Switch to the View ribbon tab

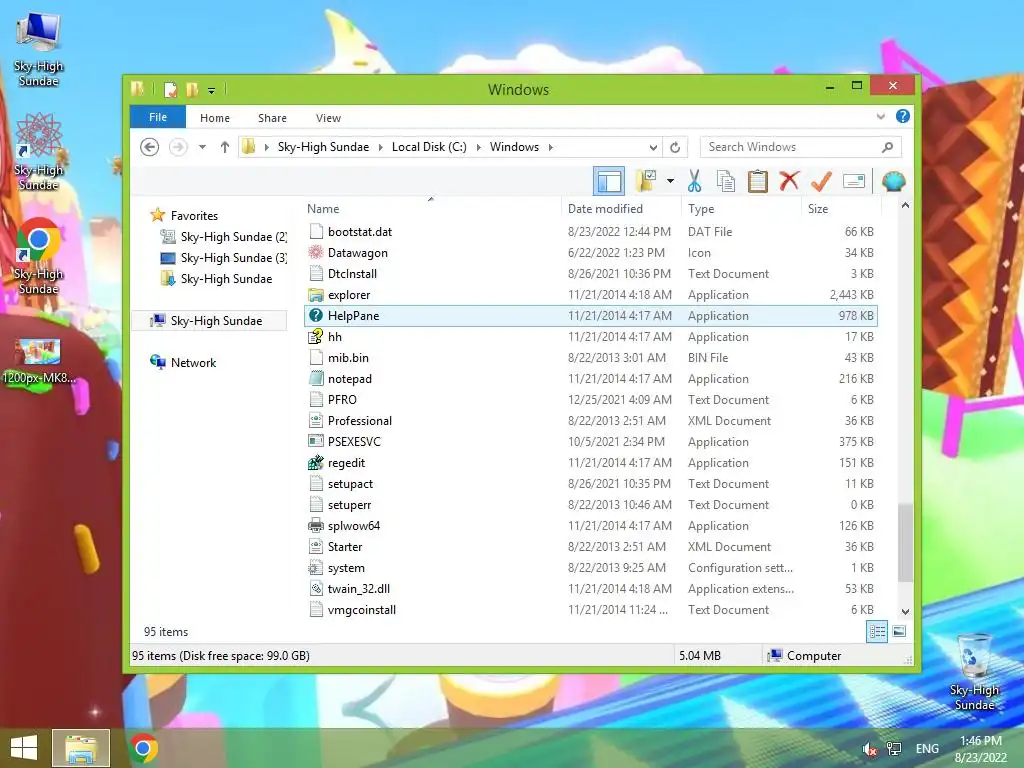point(328,118)
